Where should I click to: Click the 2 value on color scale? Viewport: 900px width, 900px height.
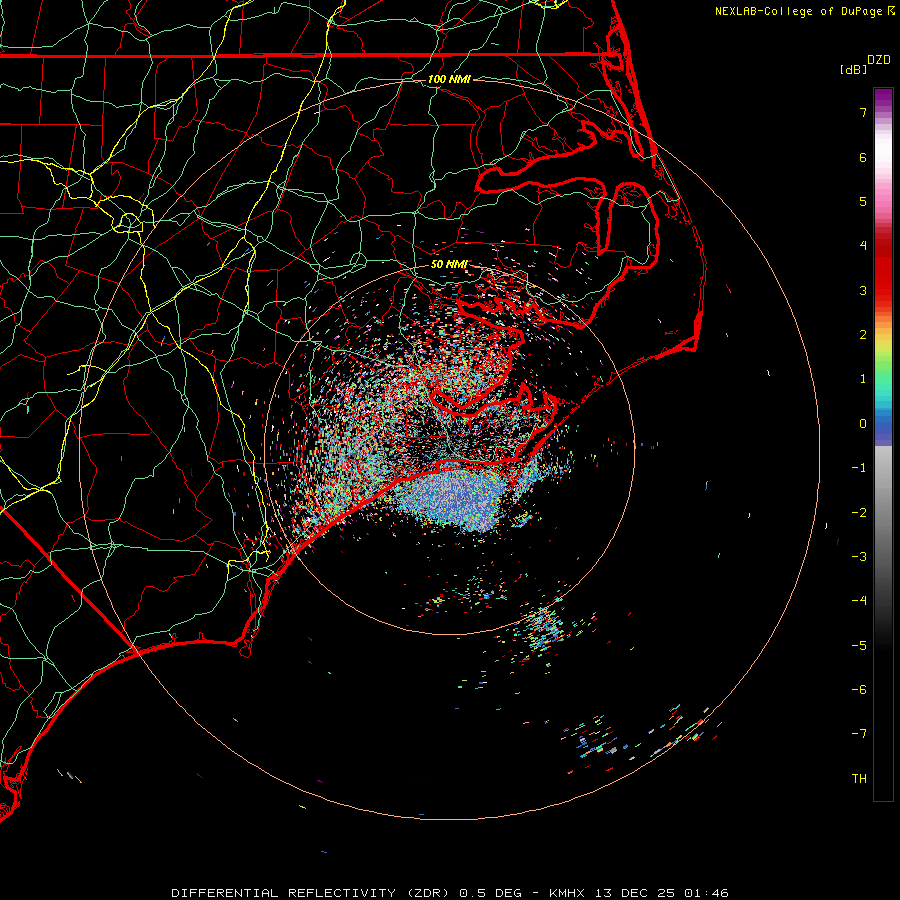pyautogui.click(x=863, y=335)
